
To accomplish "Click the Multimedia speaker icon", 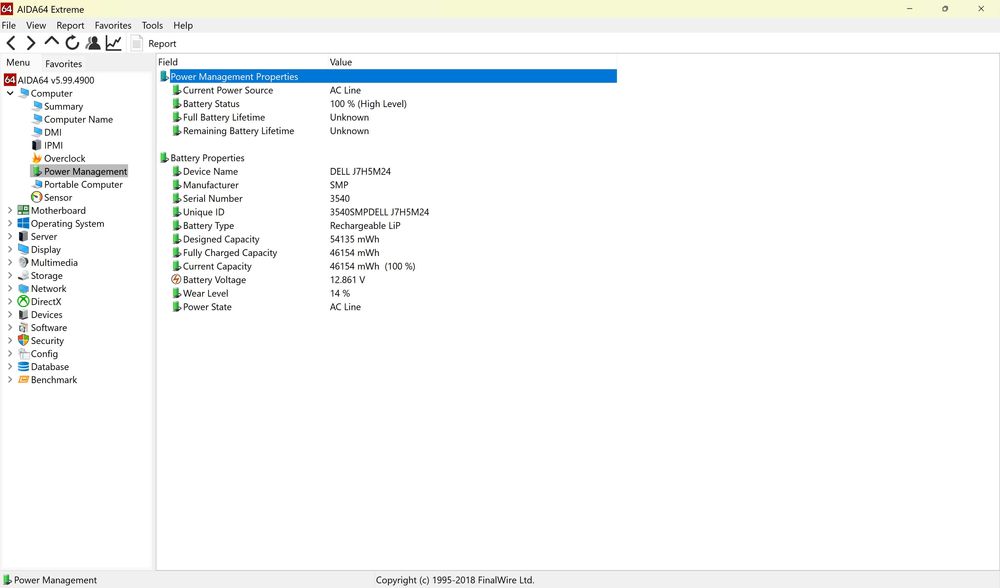I will click(24, 262).
